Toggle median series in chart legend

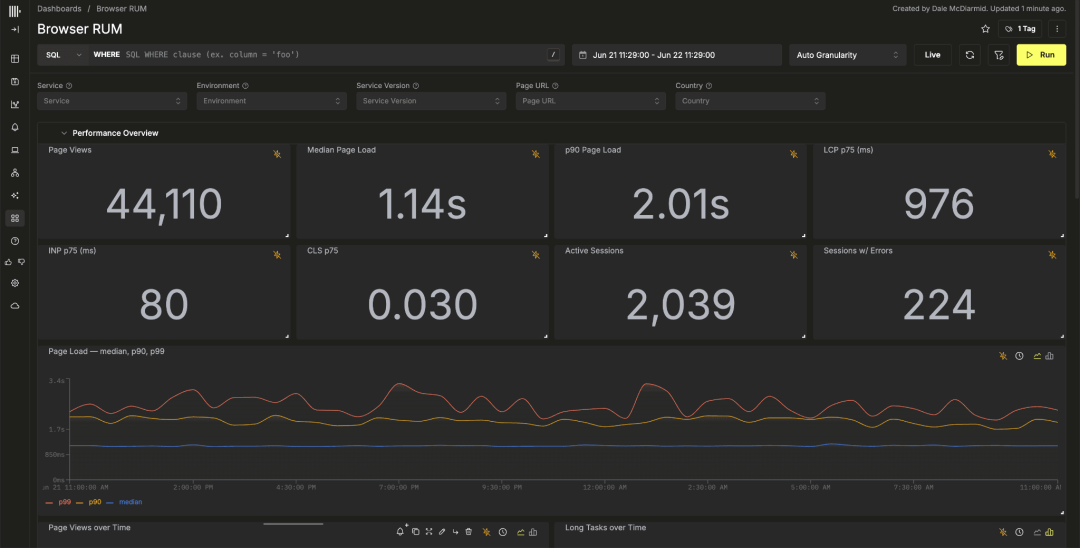click(x=125, y=502)
